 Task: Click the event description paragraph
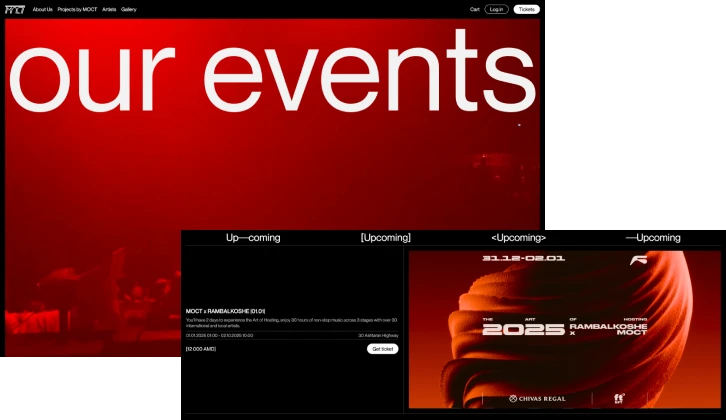click(291, 323)
